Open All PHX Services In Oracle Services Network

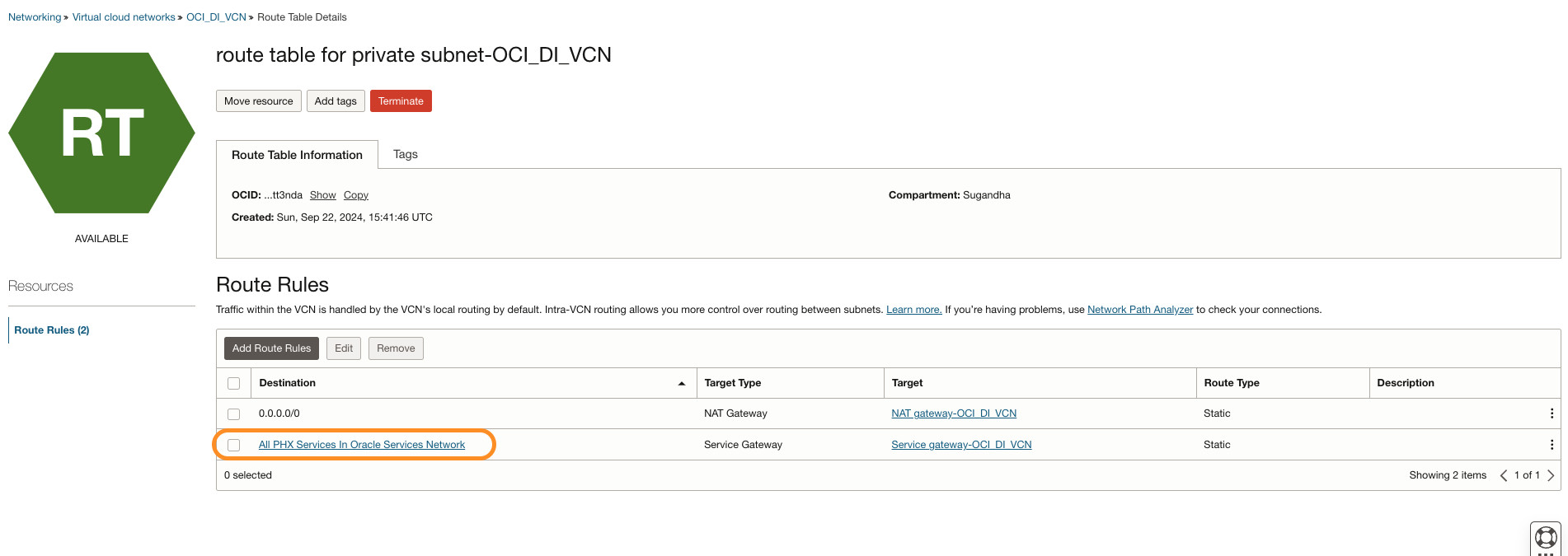362,445
